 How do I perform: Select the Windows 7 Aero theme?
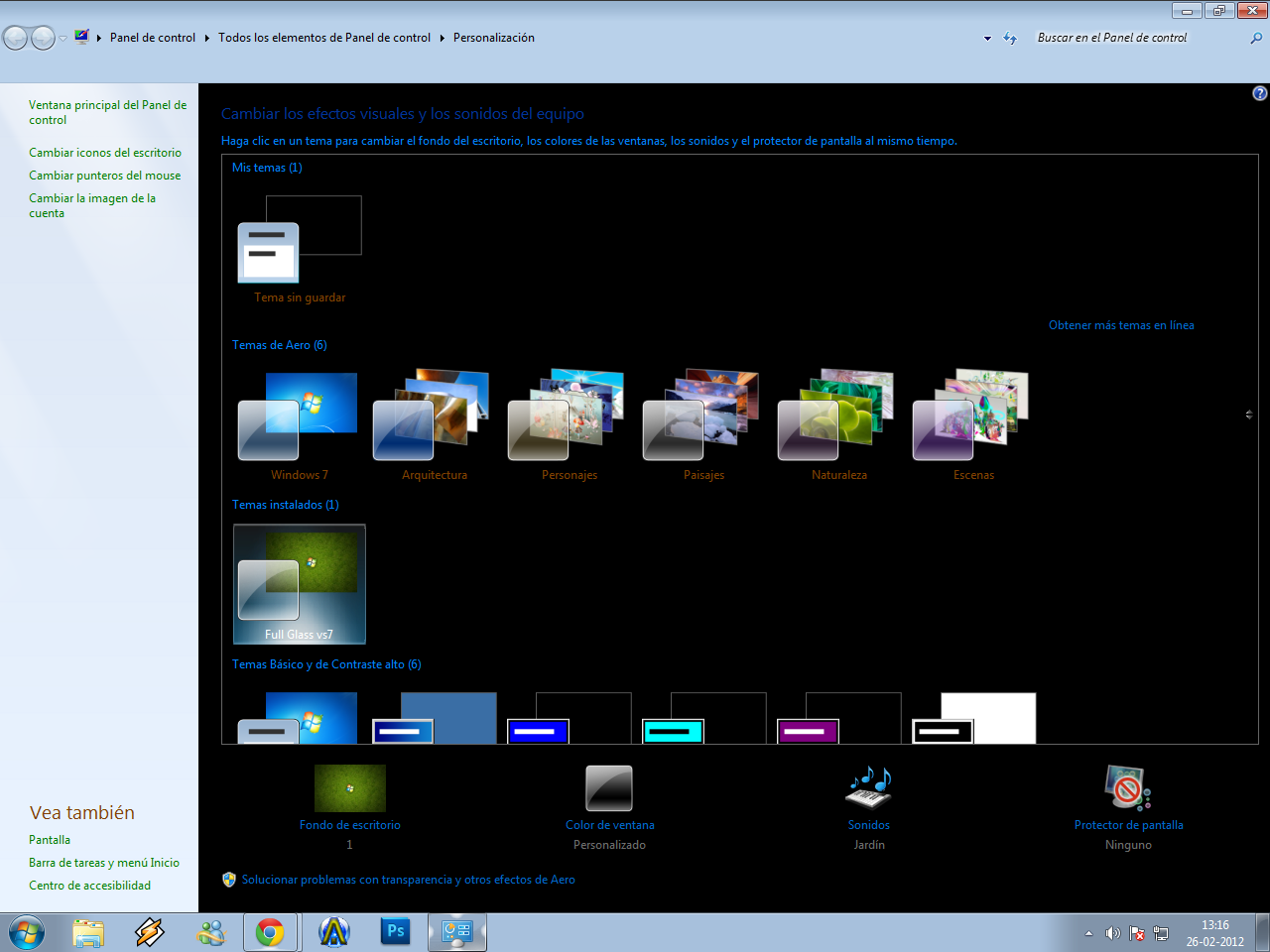[x=299, y=424]
